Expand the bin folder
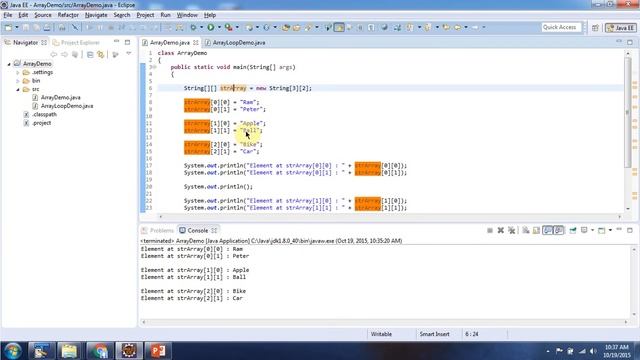640x360 pixels. 18,81
